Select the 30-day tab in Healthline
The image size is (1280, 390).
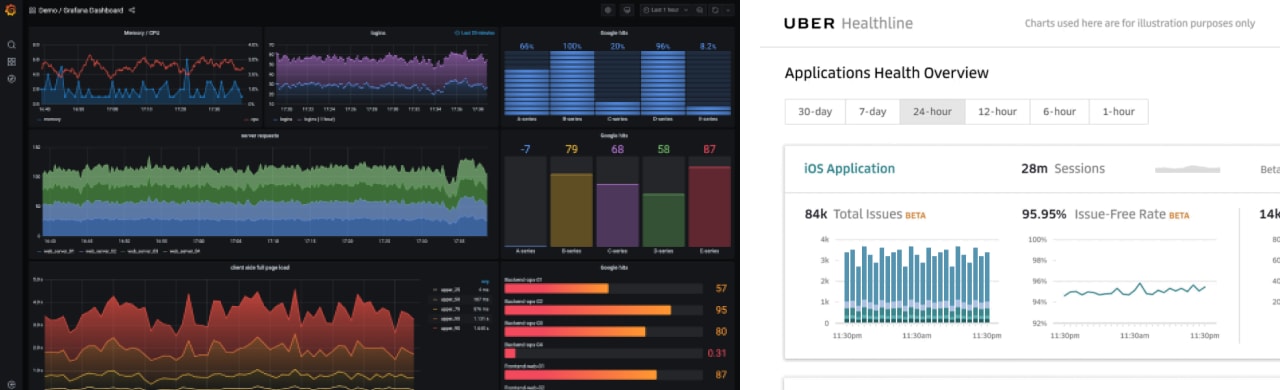coord(815,111)
